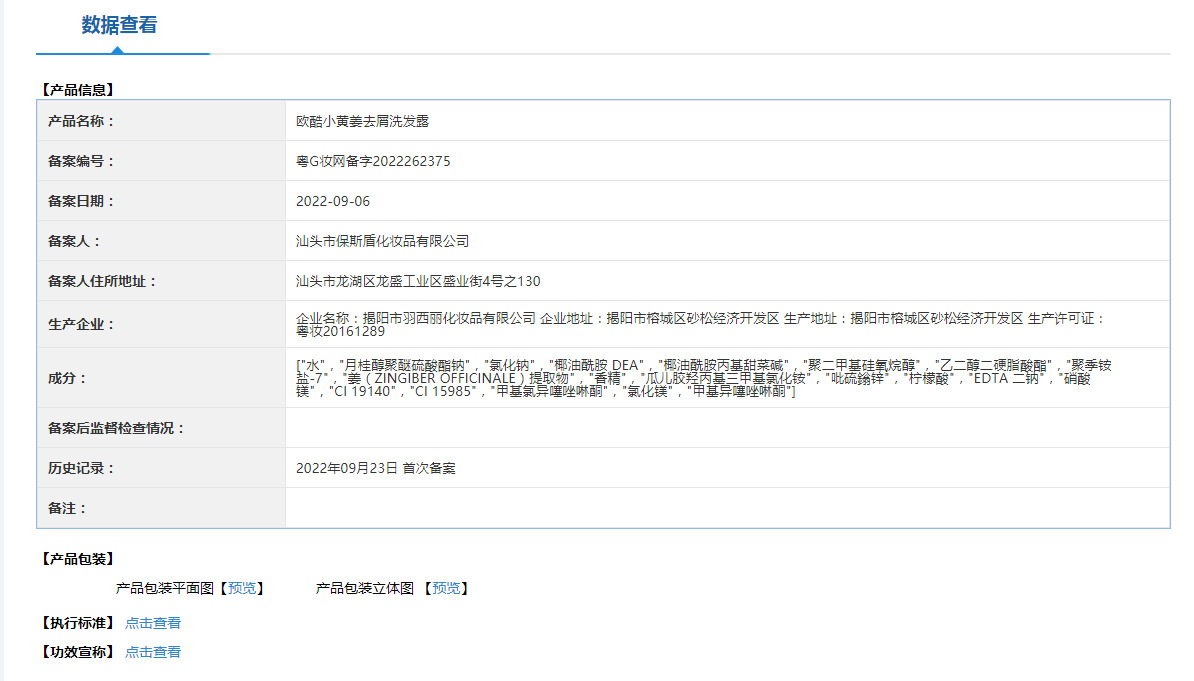This screenshot has height=681, width=1194.
Task: Click the 生产企业： label cell
Action: [161, 325]
